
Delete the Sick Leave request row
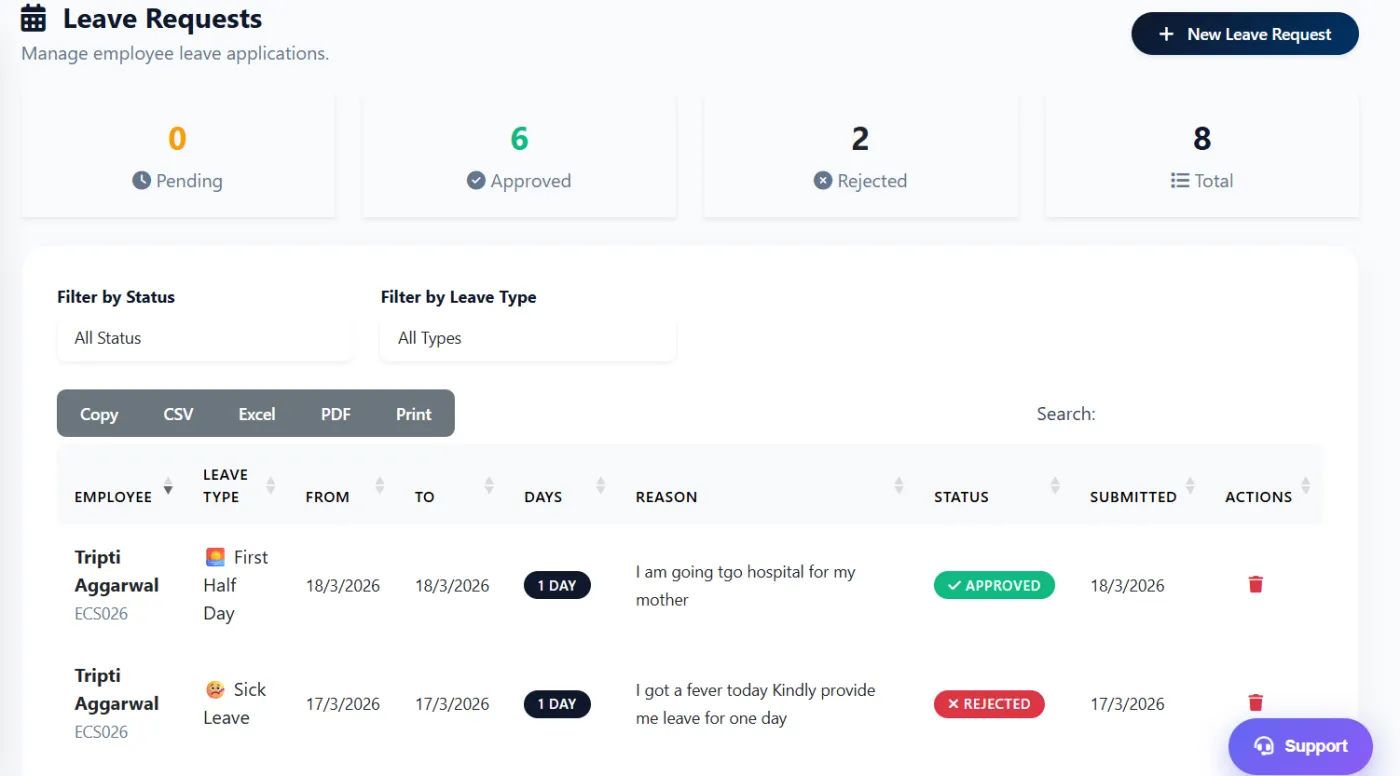coord(1256,703)
